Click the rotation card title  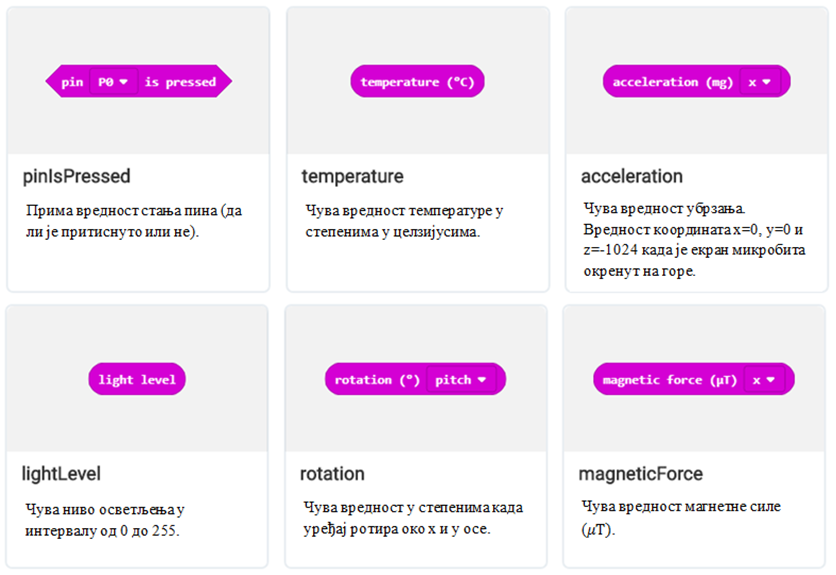click(332, 474)
